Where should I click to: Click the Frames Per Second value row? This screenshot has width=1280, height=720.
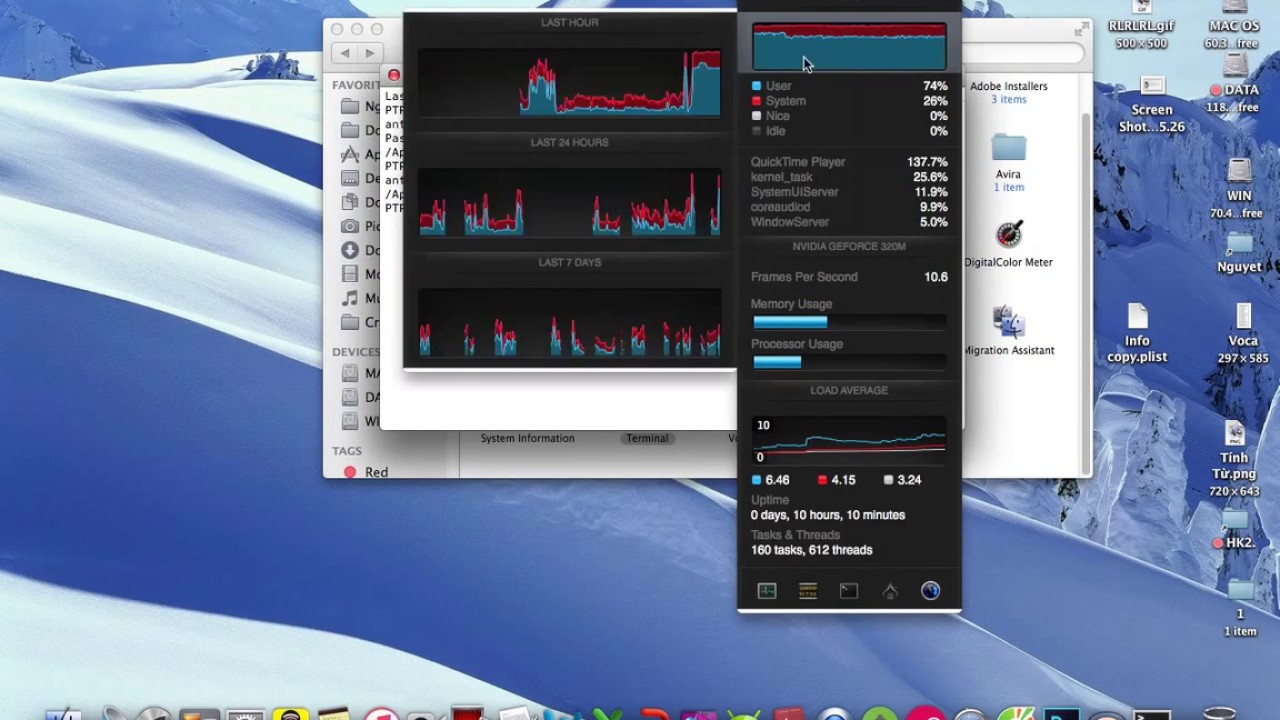(849, 277)
